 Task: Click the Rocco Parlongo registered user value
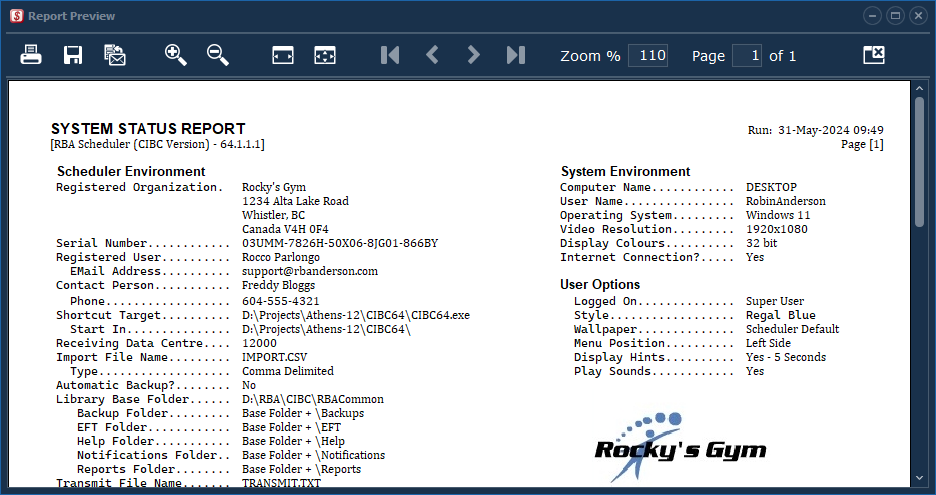(x=281, y=257)
